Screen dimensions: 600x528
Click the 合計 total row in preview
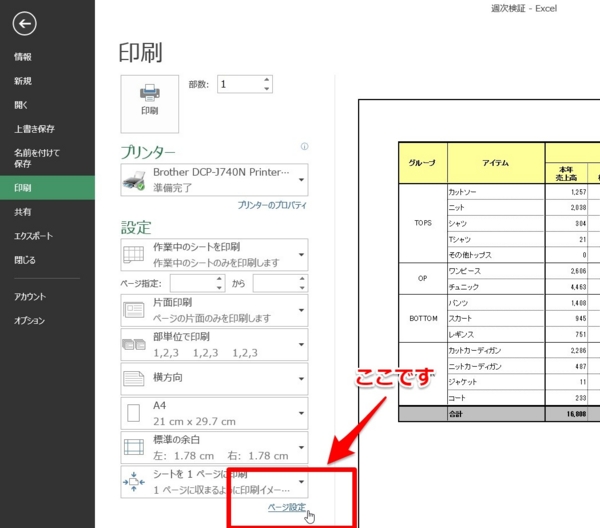pos(499,414)
